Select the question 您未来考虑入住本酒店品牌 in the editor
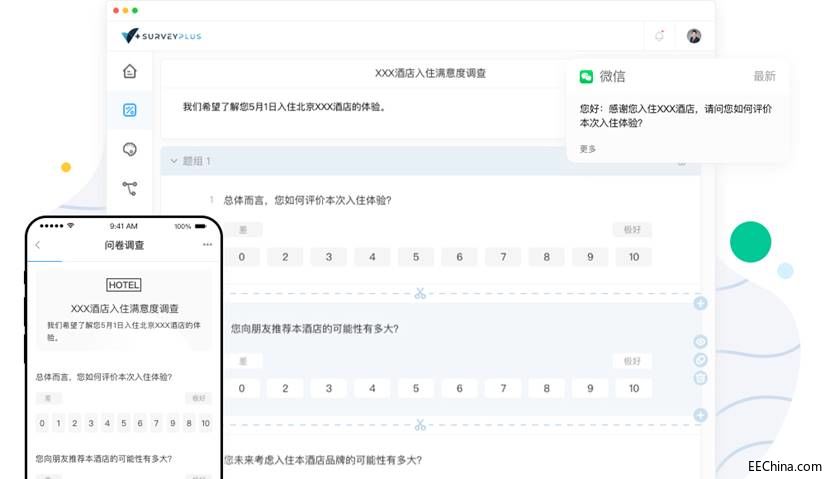This screenshot has height=479, width=830. (323, 460)
